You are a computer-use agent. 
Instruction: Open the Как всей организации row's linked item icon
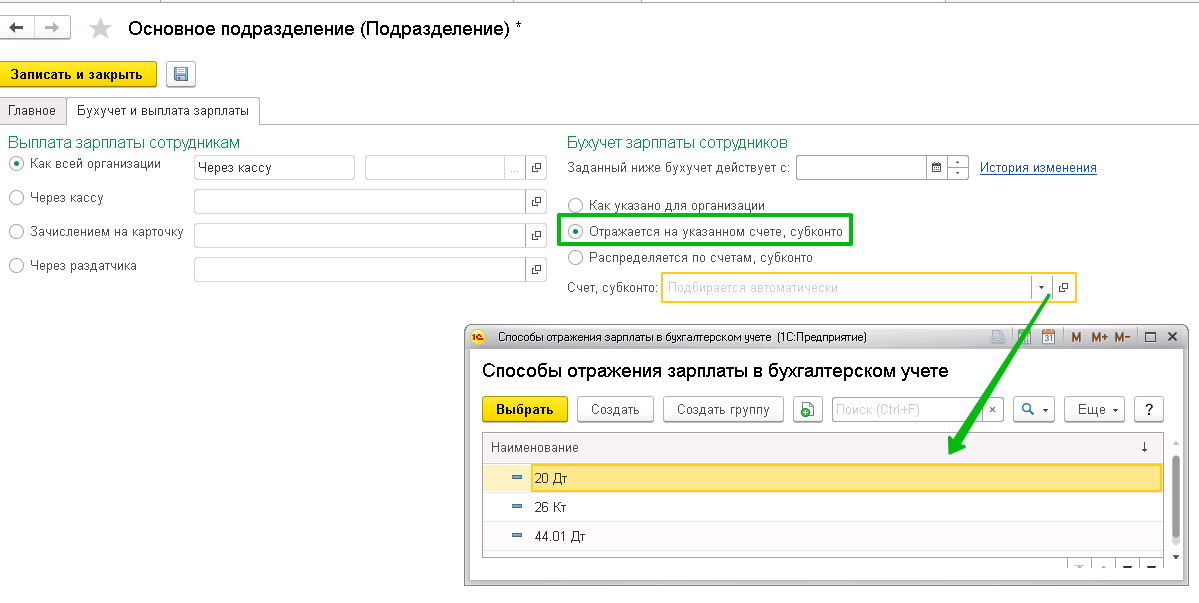(x=536, y=167)
